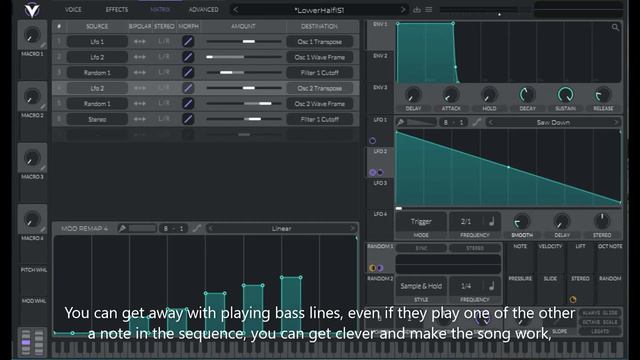Switch to the VOICE tab
Screen dimensions: 640x360
coord(73,9)
